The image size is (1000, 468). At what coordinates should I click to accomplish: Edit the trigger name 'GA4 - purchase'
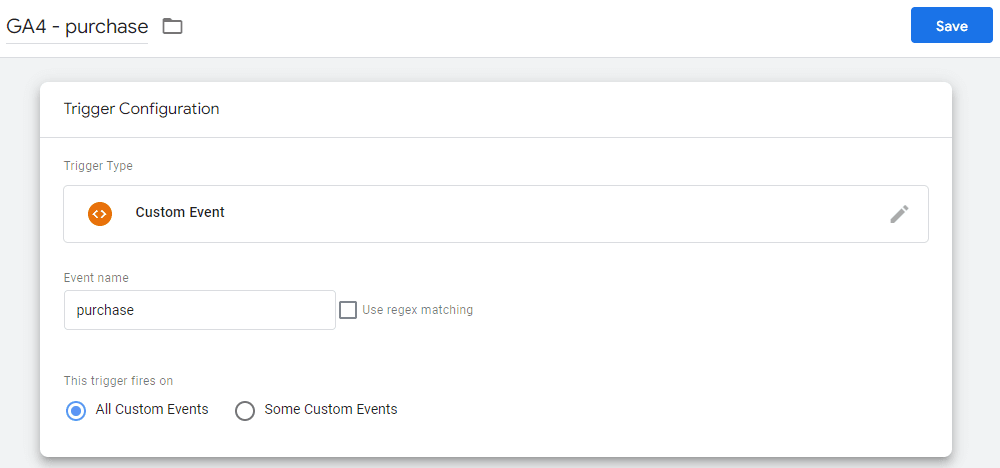(x=77, y=27)
